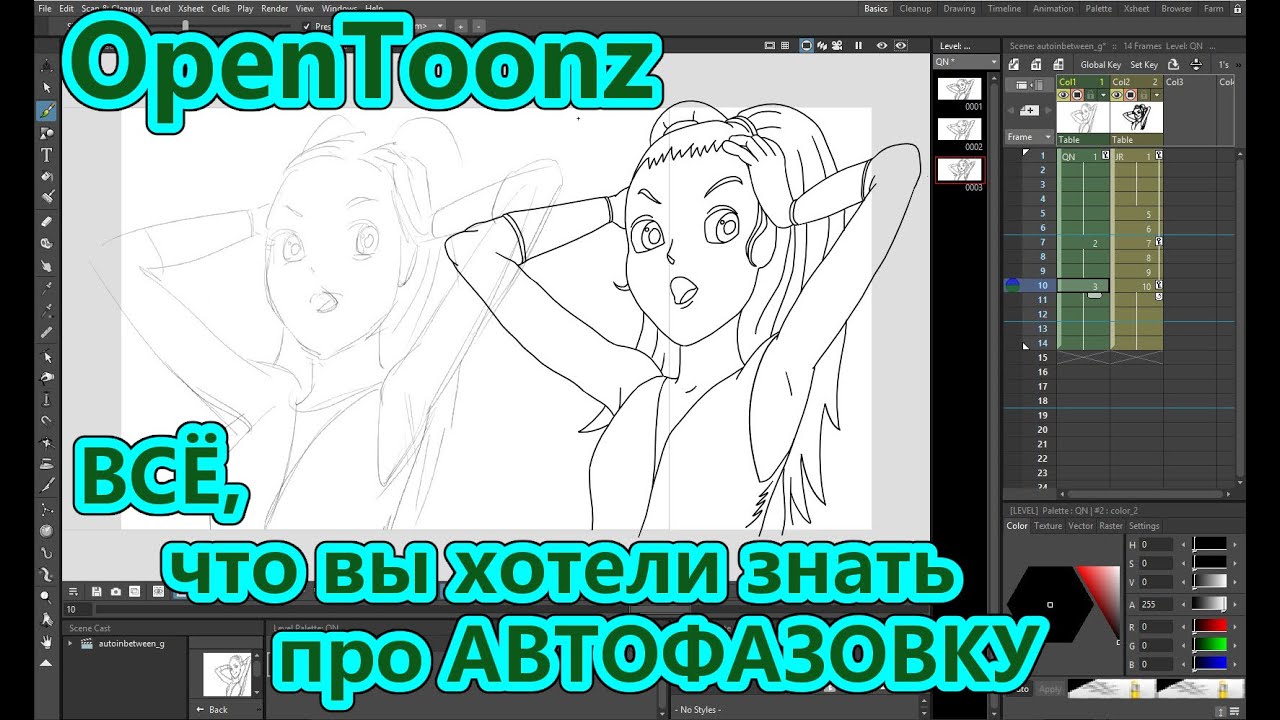Open tool options preset dropdown arrow
Image resolution: width=1280 pixels, height=720 pixels.
(x=440, y=25)
